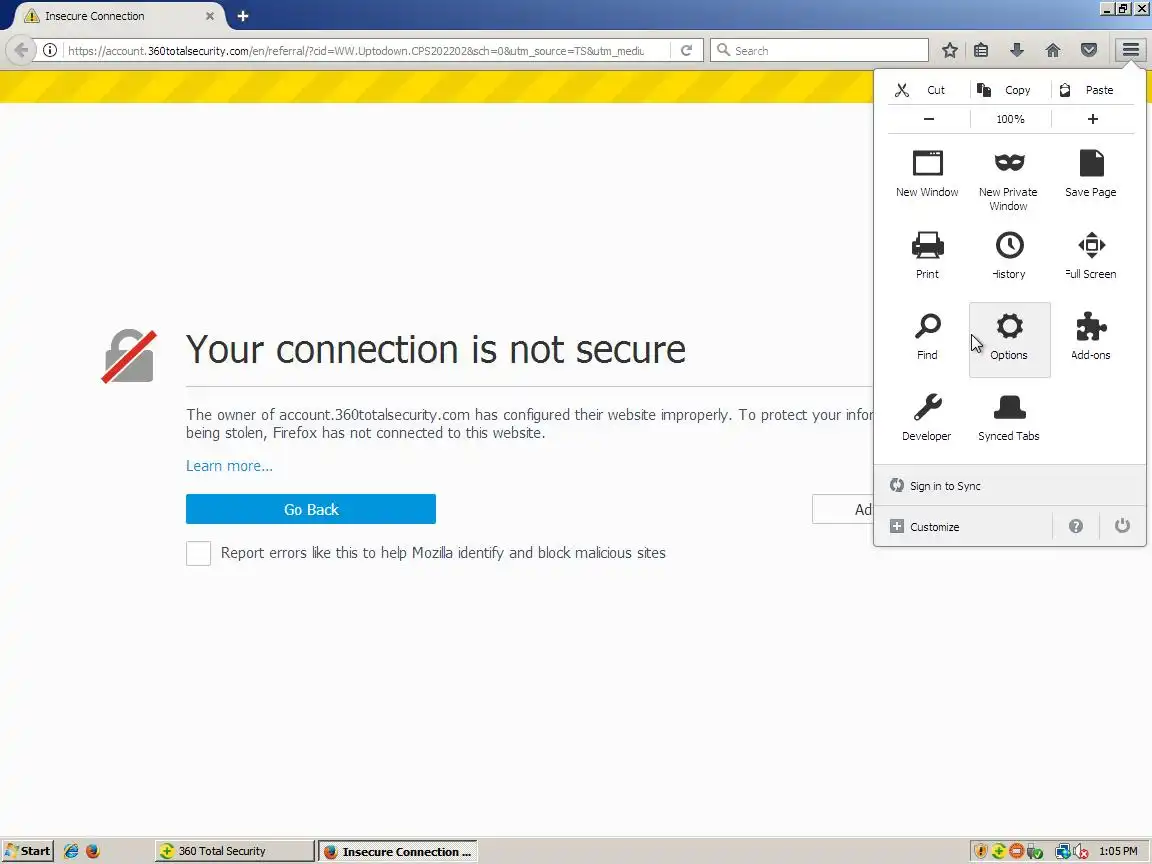Open the Windows Start menu

coord(27,851)
